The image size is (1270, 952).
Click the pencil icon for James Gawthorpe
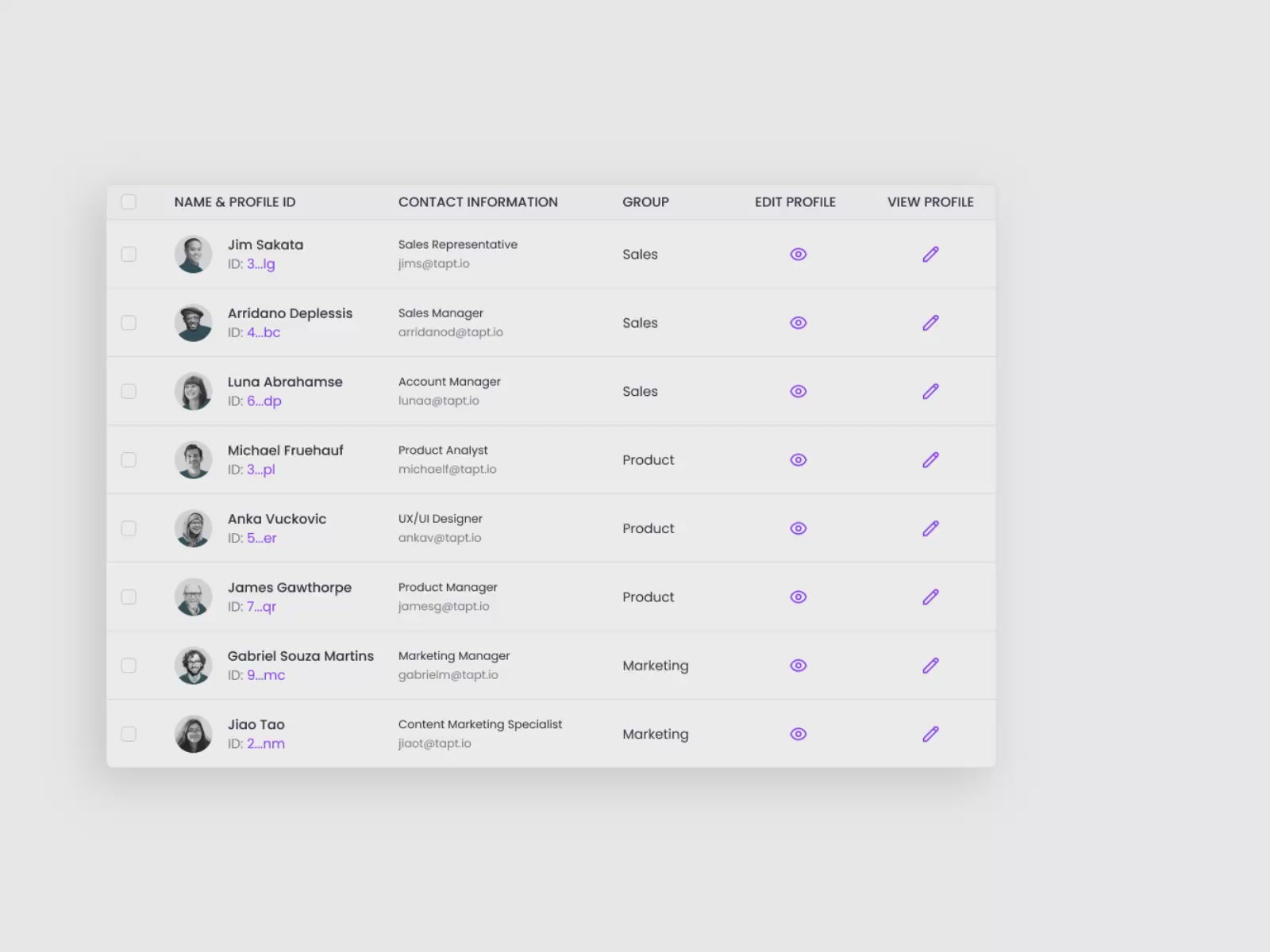click(x=930, y=597)
